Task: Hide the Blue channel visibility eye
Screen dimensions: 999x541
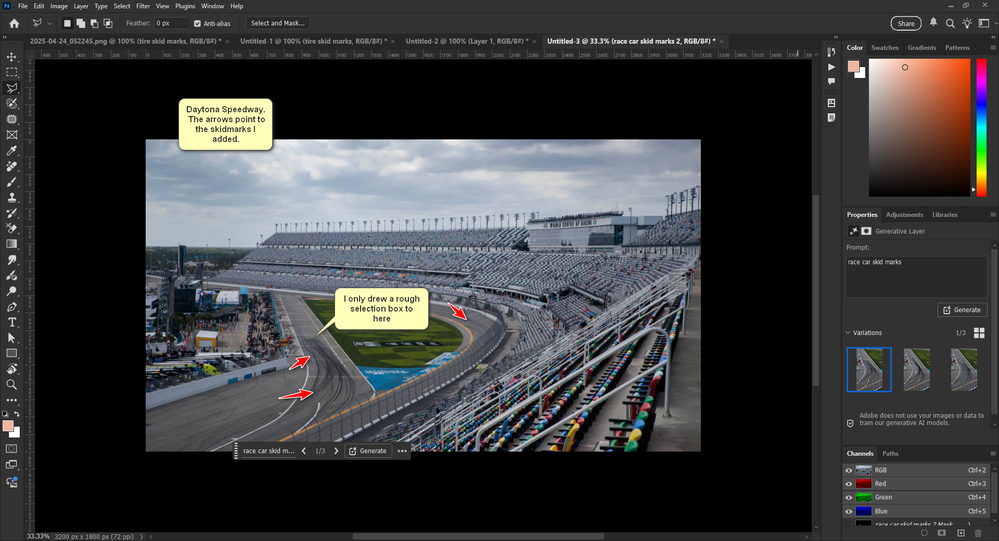Action: pyautogui.click(x=849, y=511)
